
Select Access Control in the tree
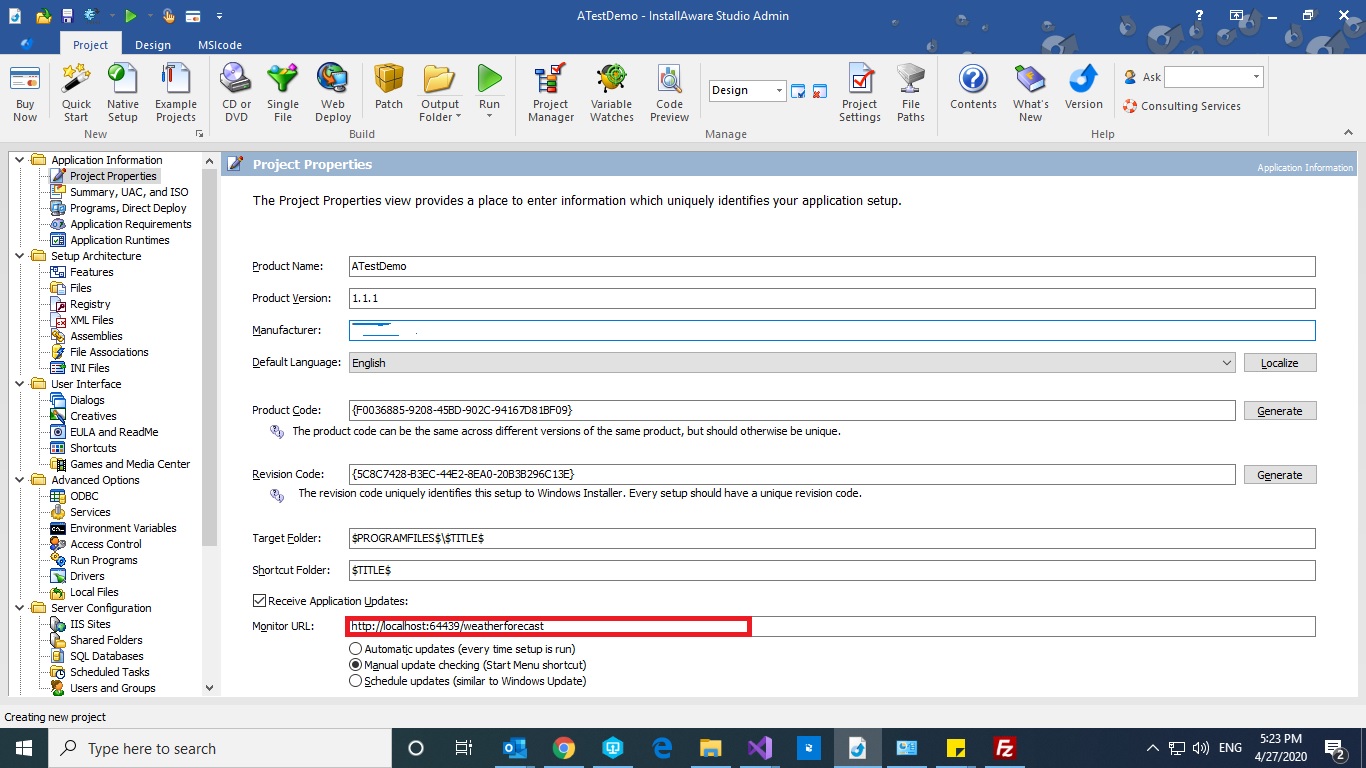tap(106, 544)
